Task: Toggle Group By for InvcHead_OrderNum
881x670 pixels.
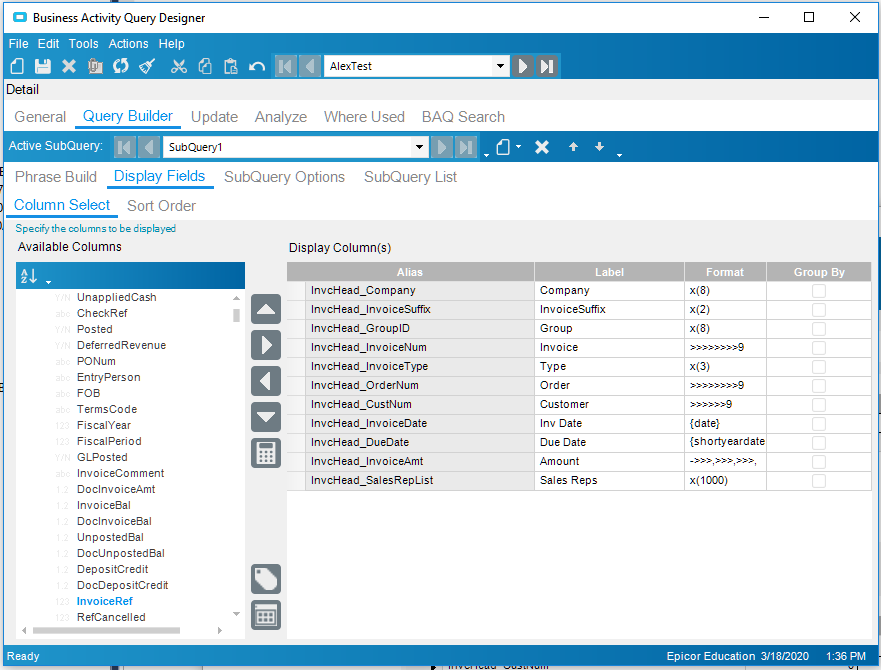Action: (819, 386)
